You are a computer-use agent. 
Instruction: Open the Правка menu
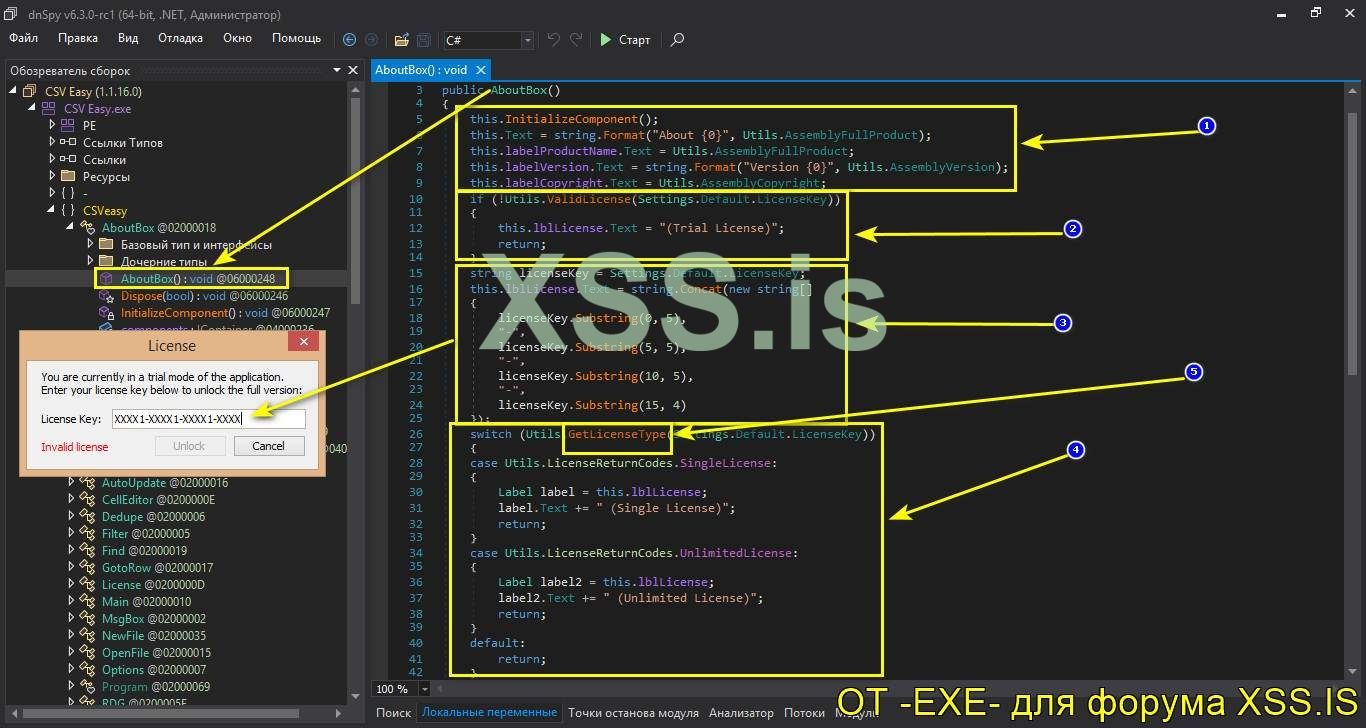(78, 38)
